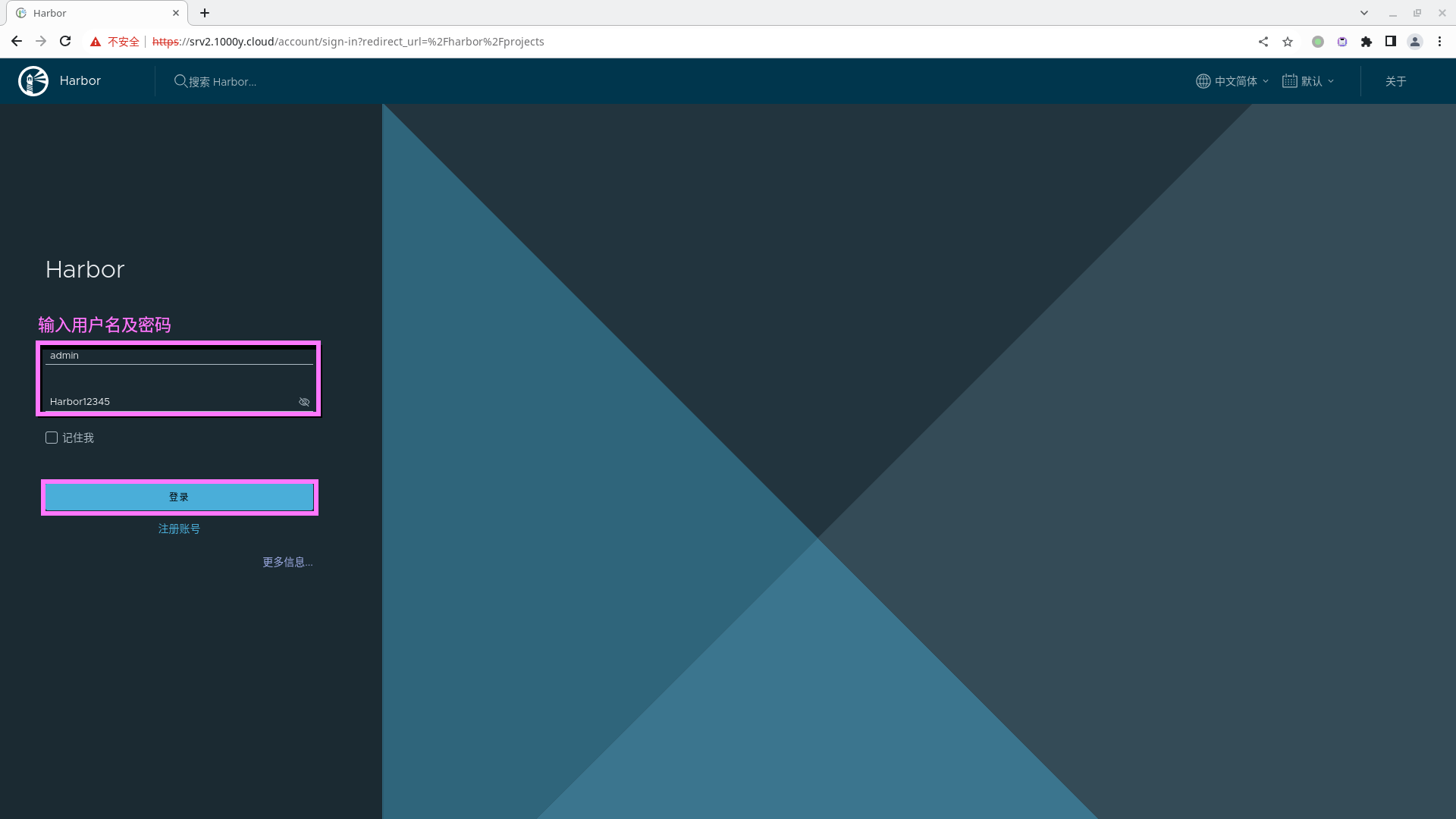Go back with browser back arrow

coord(17,42)
